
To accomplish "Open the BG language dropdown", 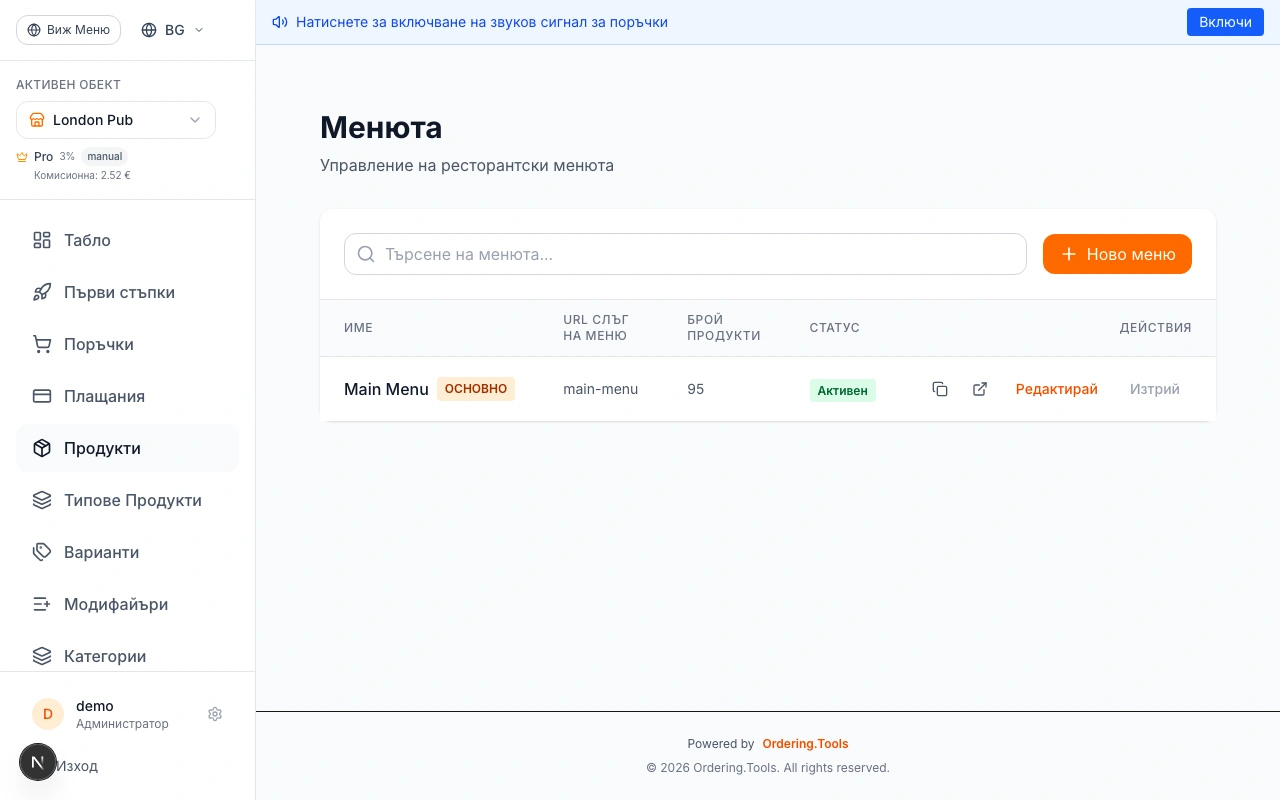I will (173, 30).
